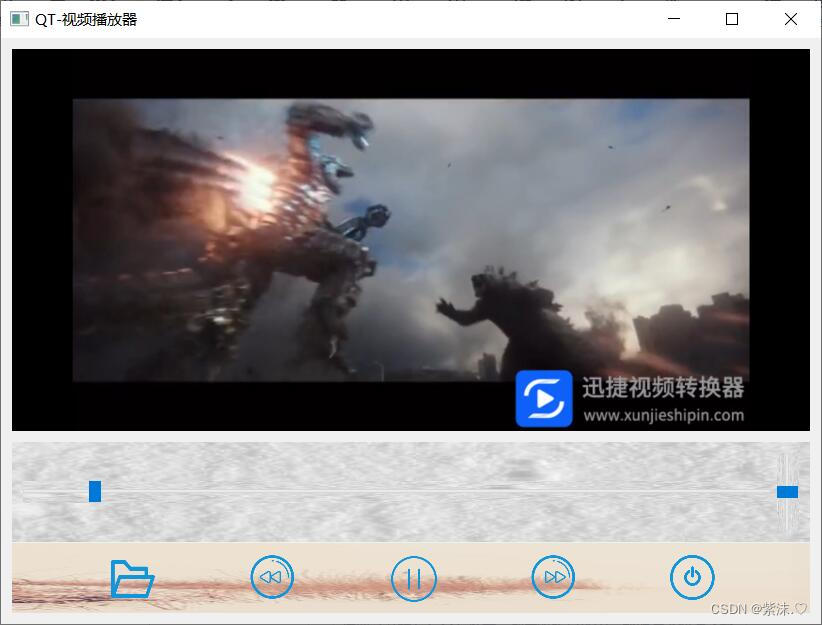Minimize the QT video player window
Viewport: 822px width, 625px height.
click(x=674, y=19)
